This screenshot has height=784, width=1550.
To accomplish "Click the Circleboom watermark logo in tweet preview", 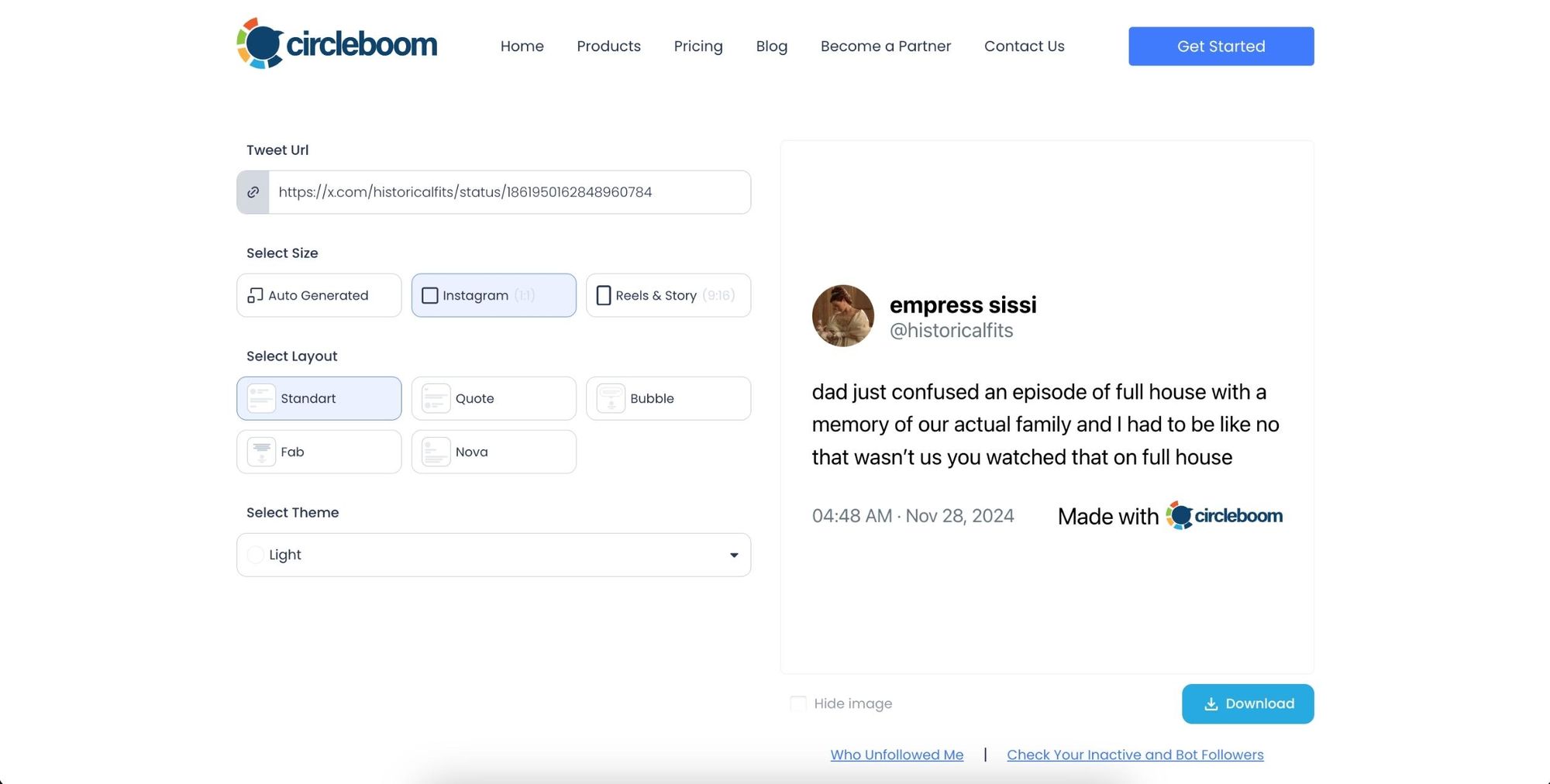I will click(x=1224, y=515).
